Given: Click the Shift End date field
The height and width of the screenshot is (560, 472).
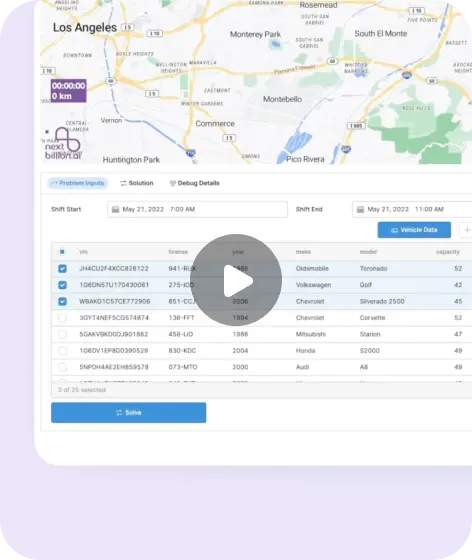Looking at the screenshot, I should click(x=412, y=209).
